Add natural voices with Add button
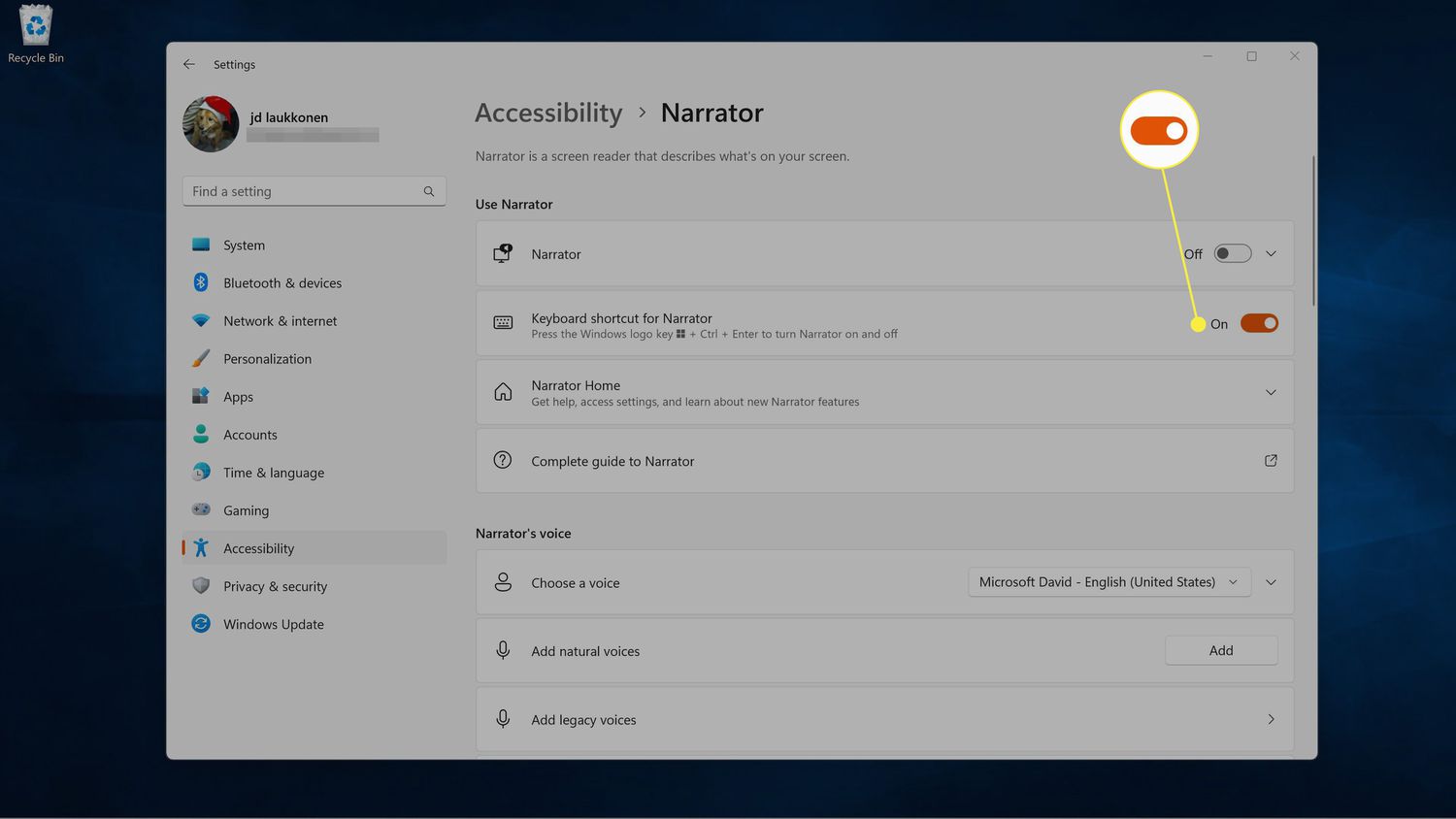 (1221, 650)
